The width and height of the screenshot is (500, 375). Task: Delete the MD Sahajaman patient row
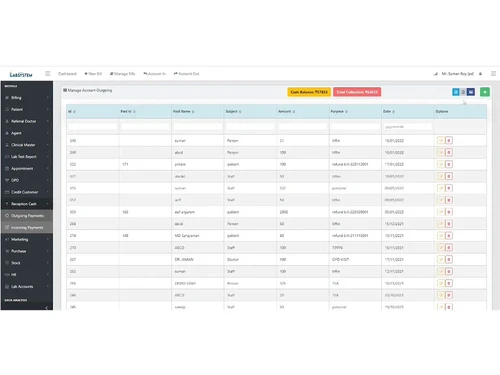449,236
